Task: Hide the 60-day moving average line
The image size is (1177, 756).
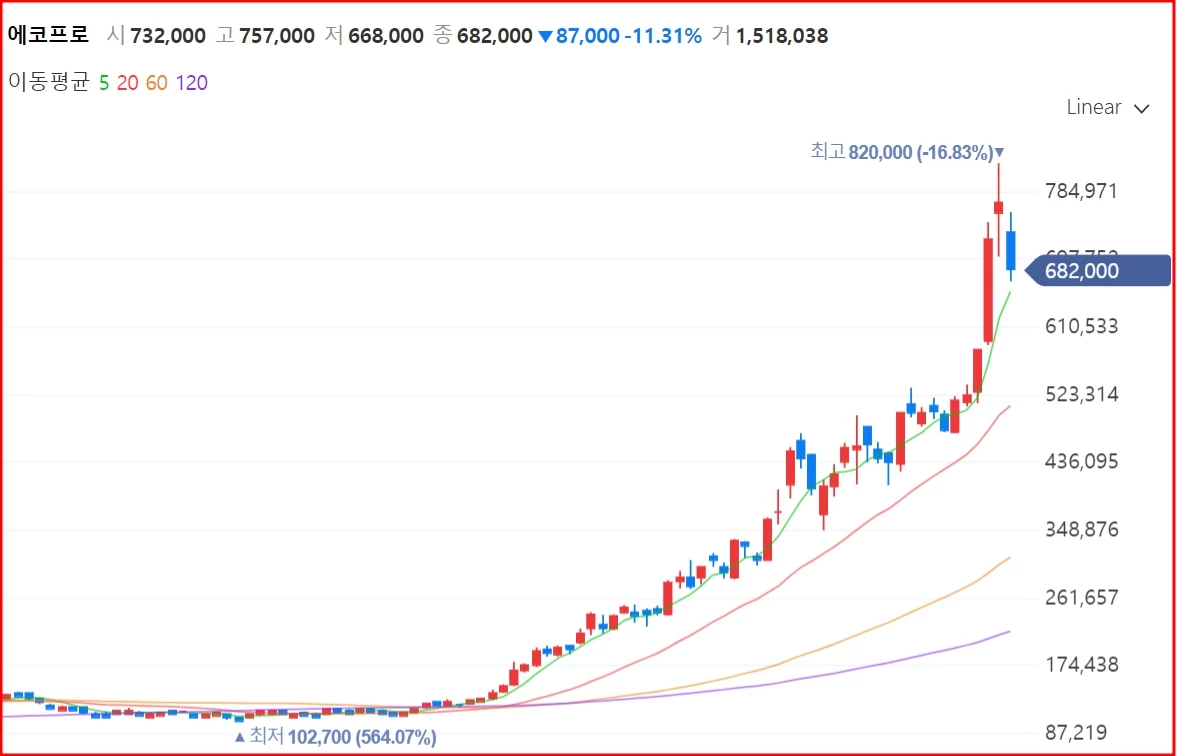Action: tap(156, 83)
